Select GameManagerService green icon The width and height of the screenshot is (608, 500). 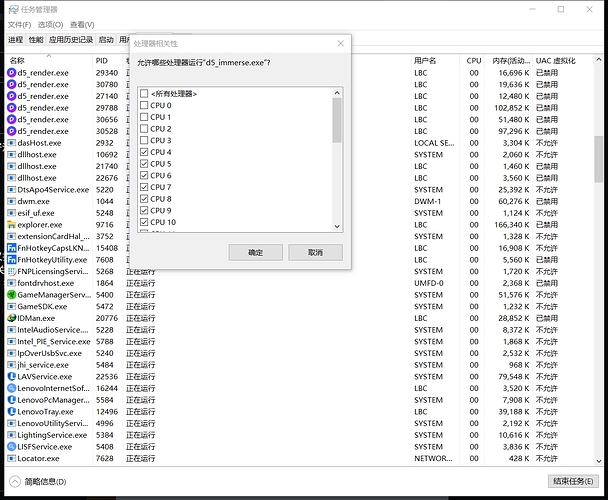12,295
